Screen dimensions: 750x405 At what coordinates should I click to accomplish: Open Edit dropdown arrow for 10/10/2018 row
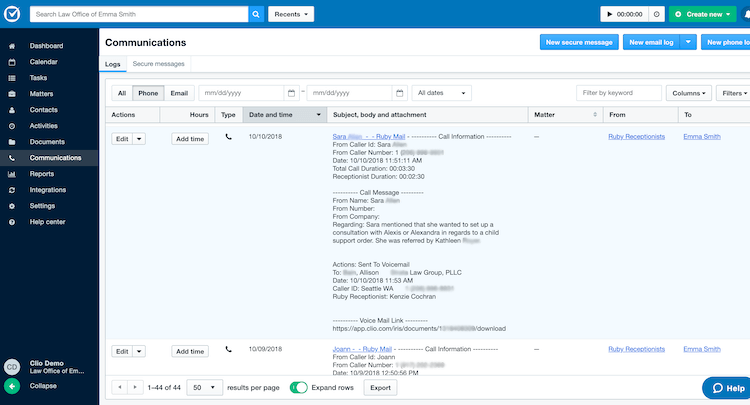(x=139, y=139)
